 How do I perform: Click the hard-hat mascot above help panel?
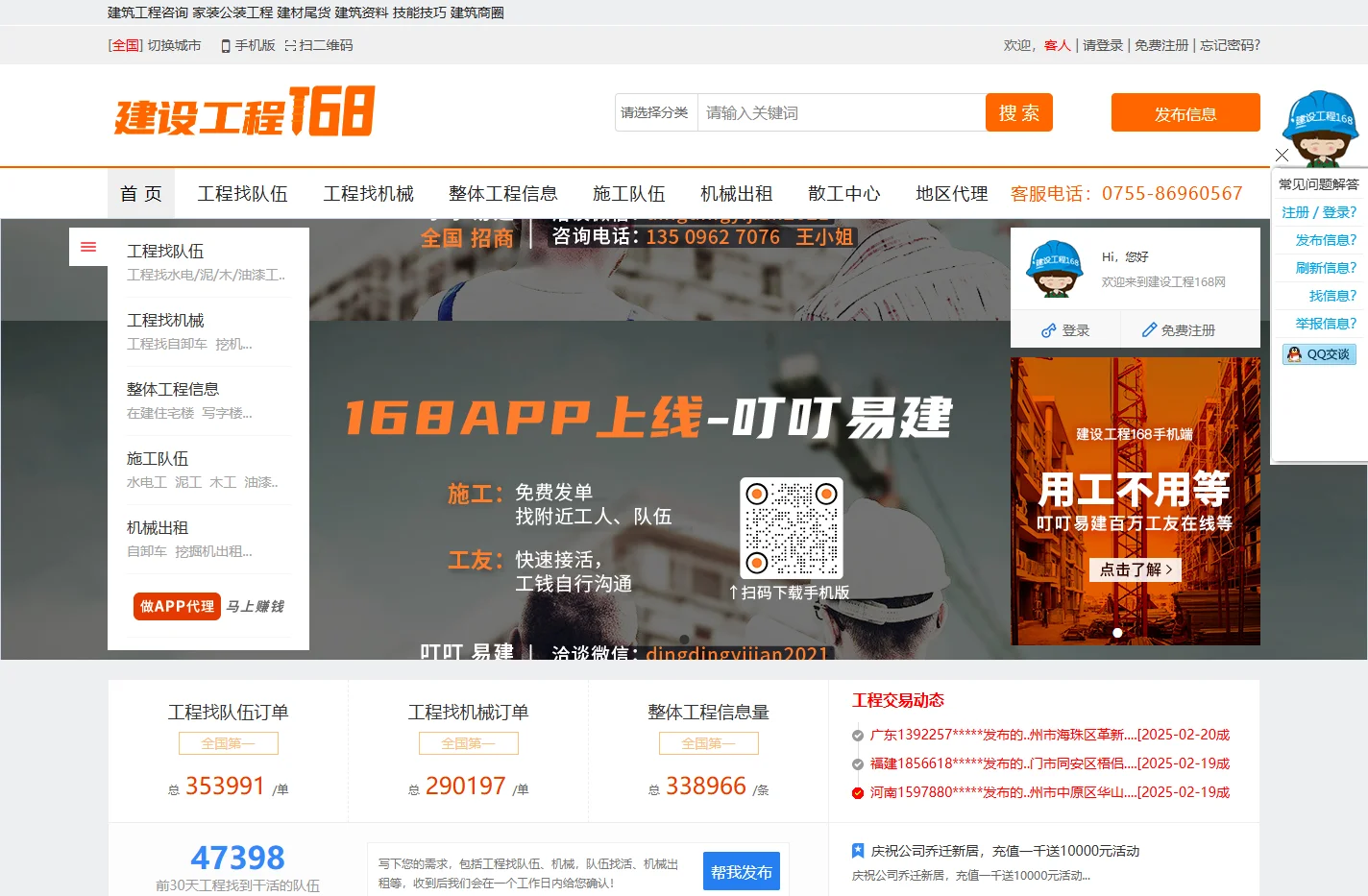(1321, 129)
